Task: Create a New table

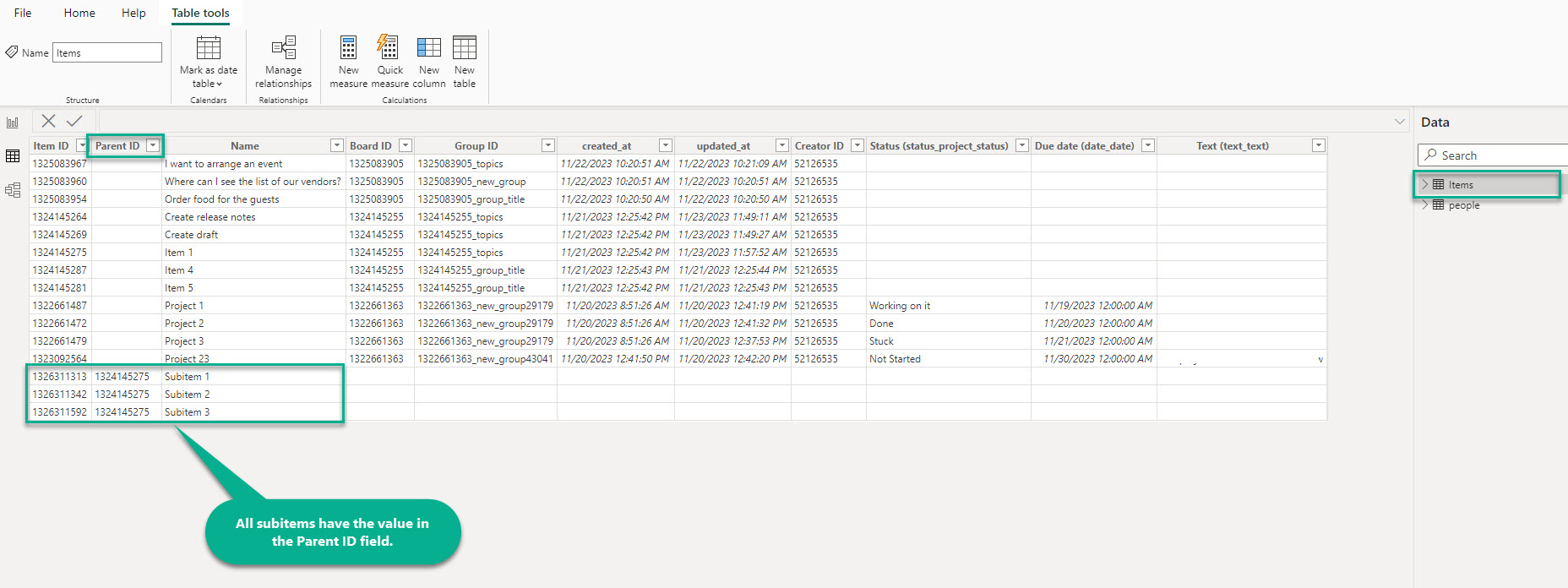Action: (x=464, y=48)
